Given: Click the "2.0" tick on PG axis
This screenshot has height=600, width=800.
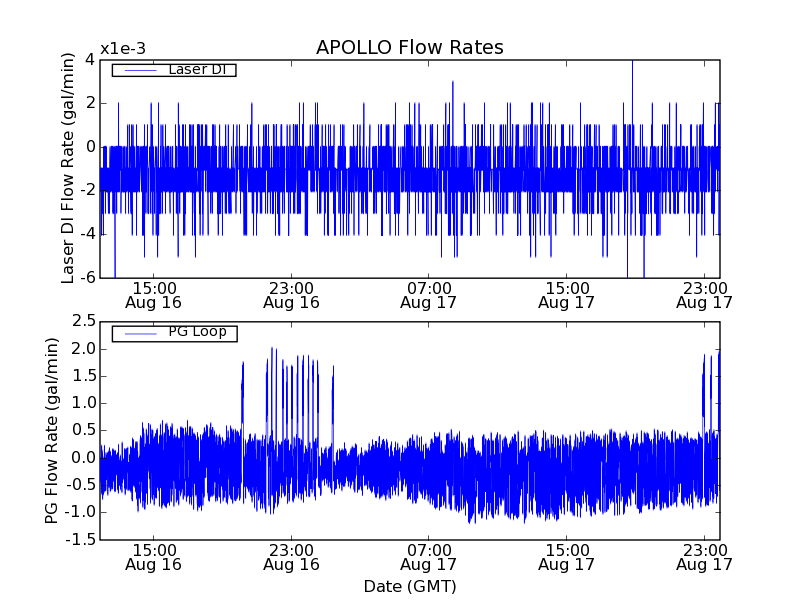Looking at the screenshot, I should 84,349.
